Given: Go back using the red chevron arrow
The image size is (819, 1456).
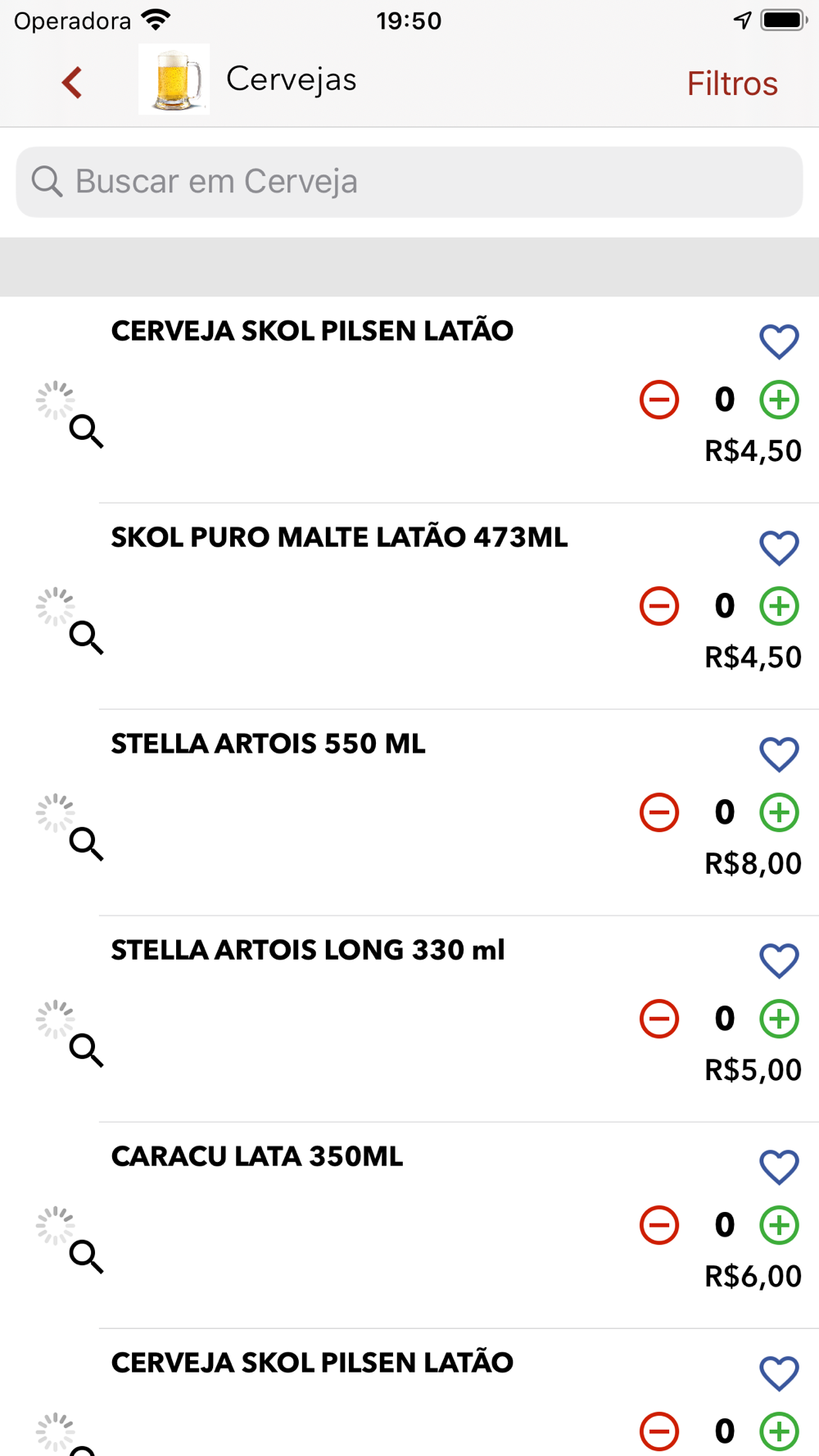Looking at the screenshot, I should [x=72, y=82].
